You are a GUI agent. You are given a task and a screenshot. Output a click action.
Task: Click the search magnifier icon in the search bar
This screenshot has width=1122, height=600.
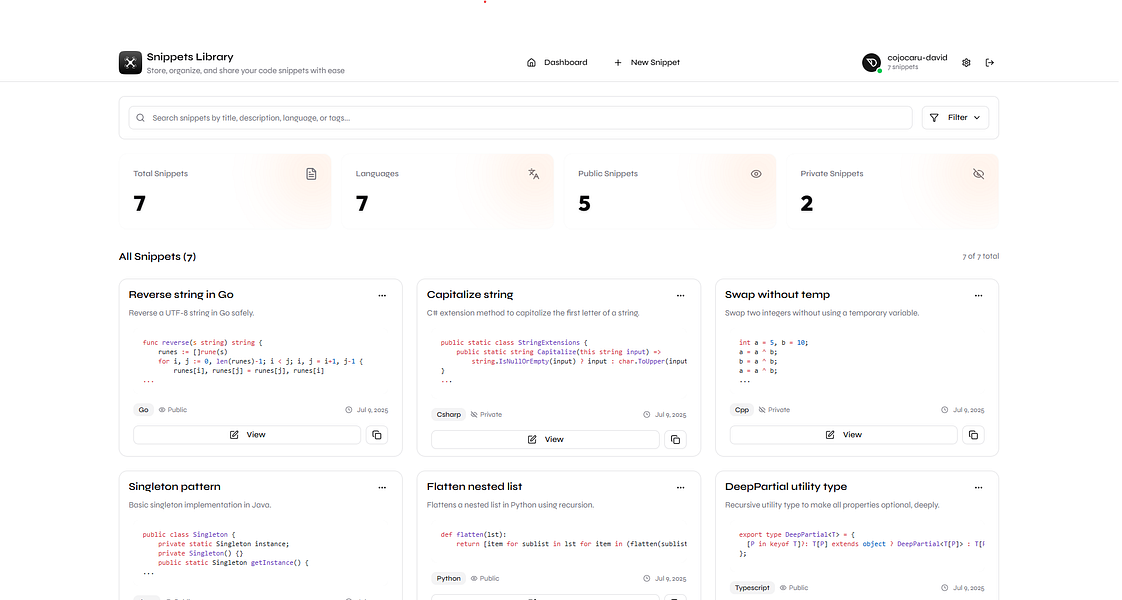(x=140, y=117)
